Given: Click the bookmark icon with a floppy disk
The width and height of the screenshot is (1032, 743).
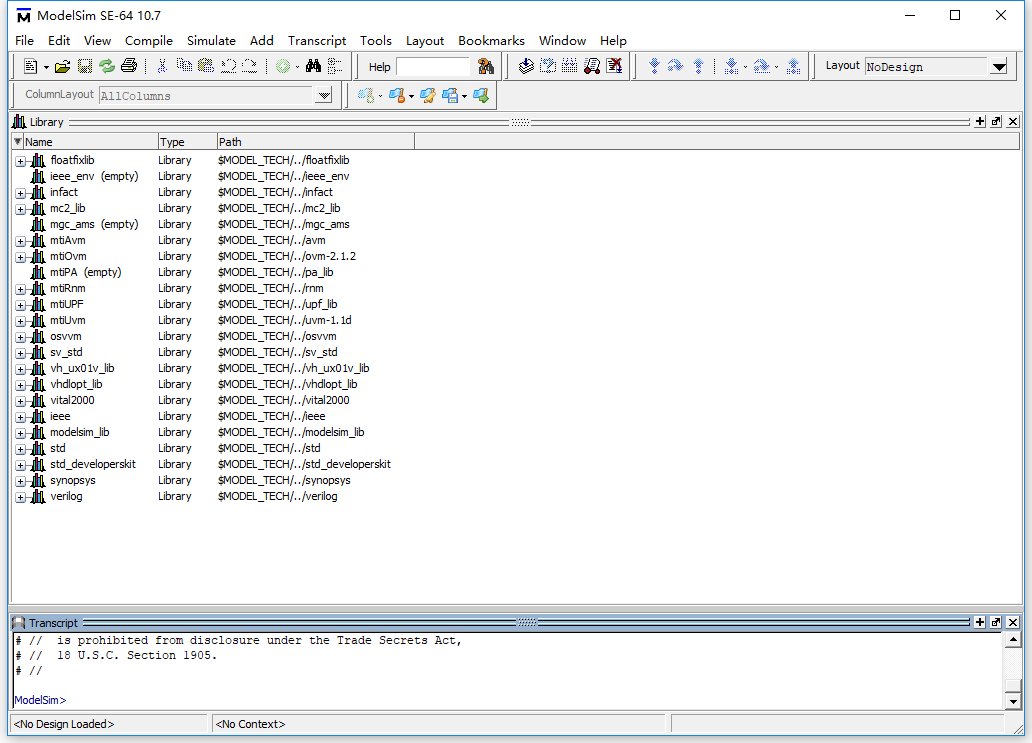Looking at the screenshot, I should tap(450, 96).
